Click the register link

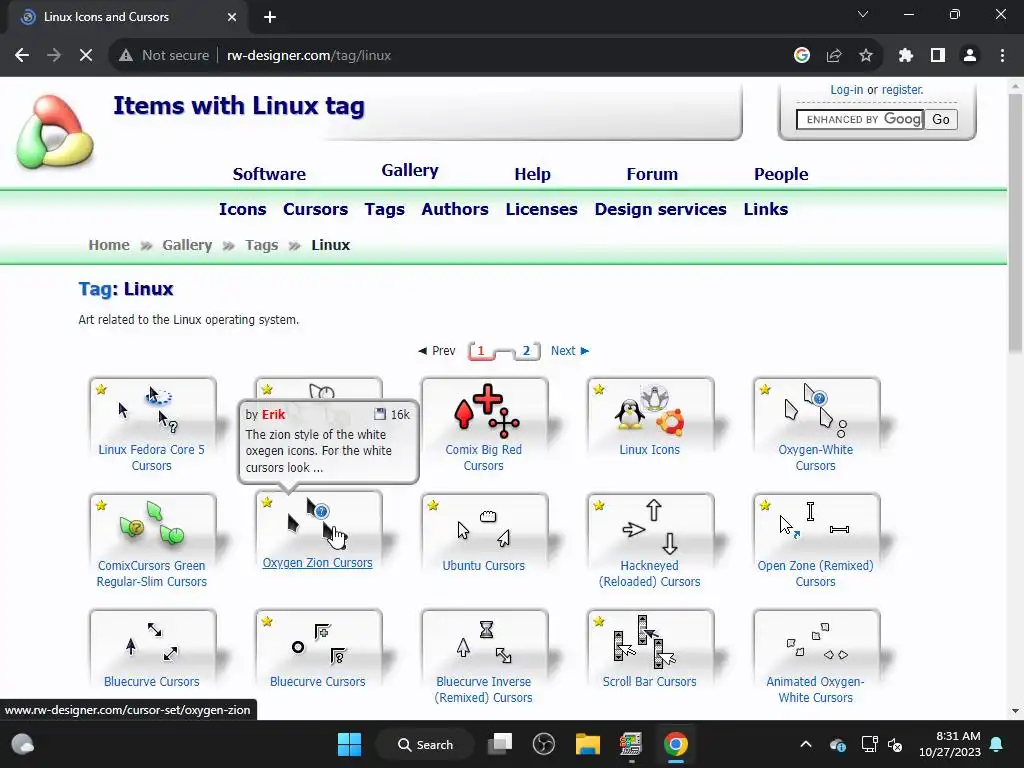pyautogui.click(x=903, y=89)
